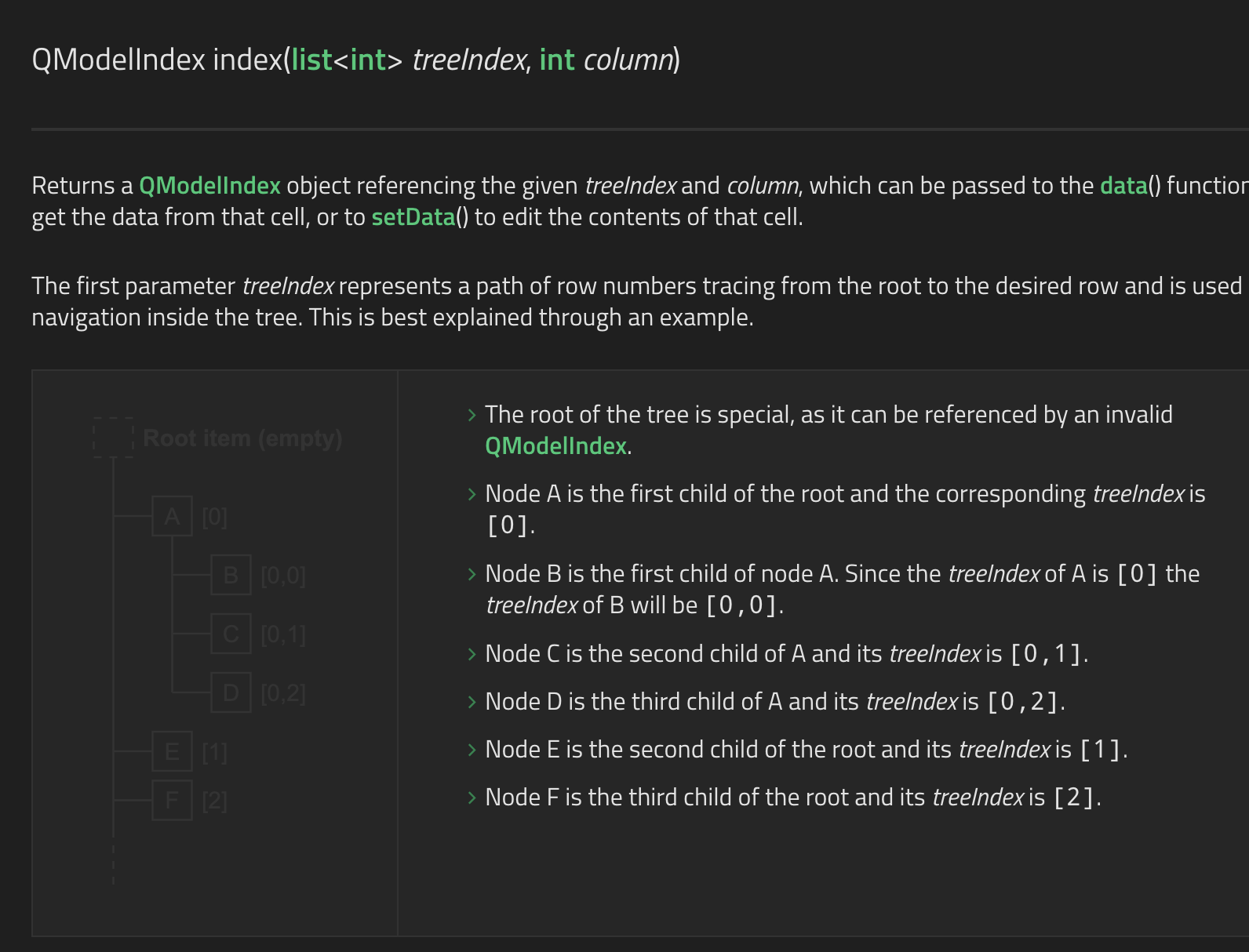Click the dashed Root item box in diagram
This screenshot has width=1249, height=952.
[114, 438]
